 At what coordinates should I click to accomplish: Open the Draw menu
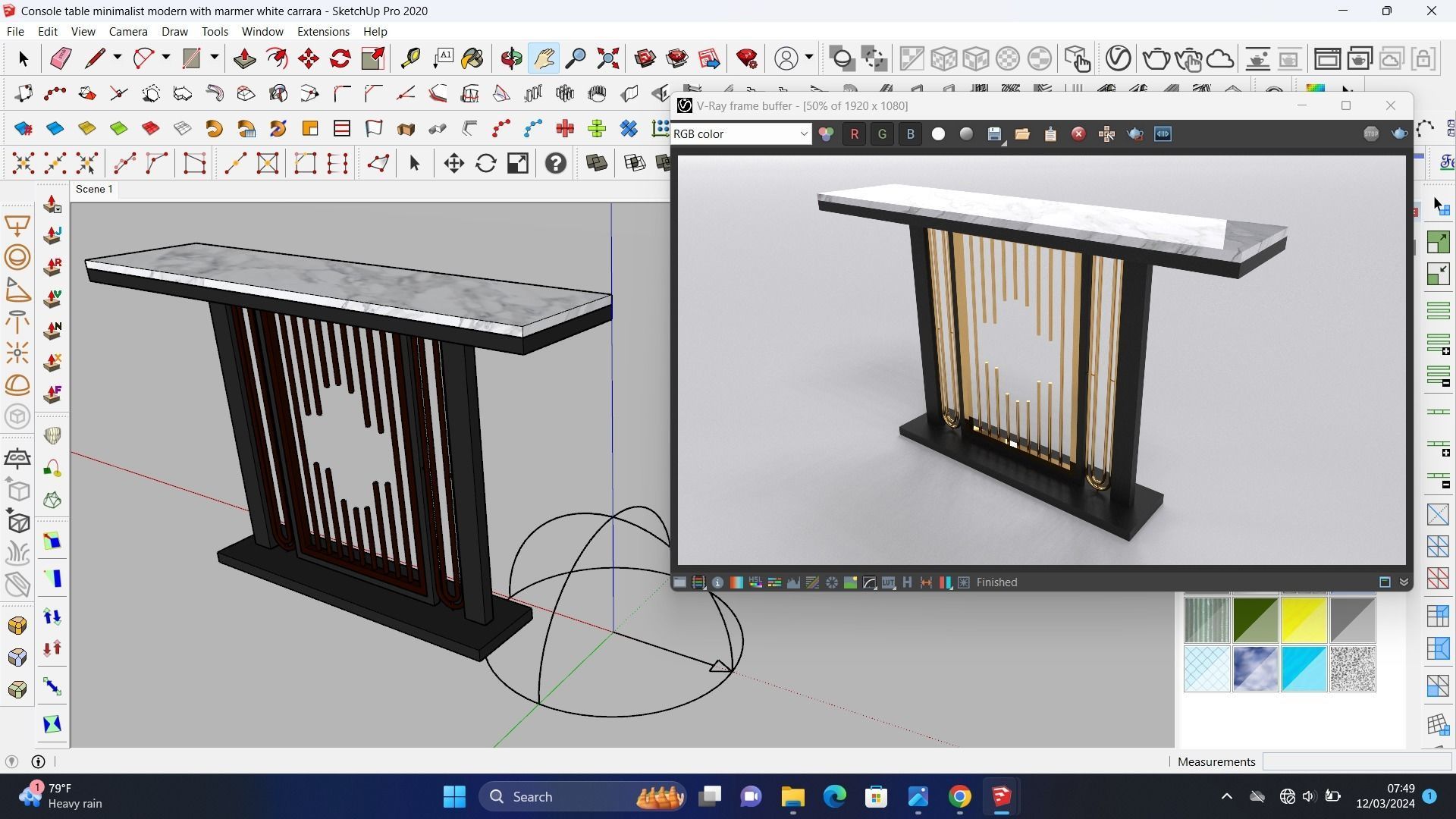[x=174, y=31]
